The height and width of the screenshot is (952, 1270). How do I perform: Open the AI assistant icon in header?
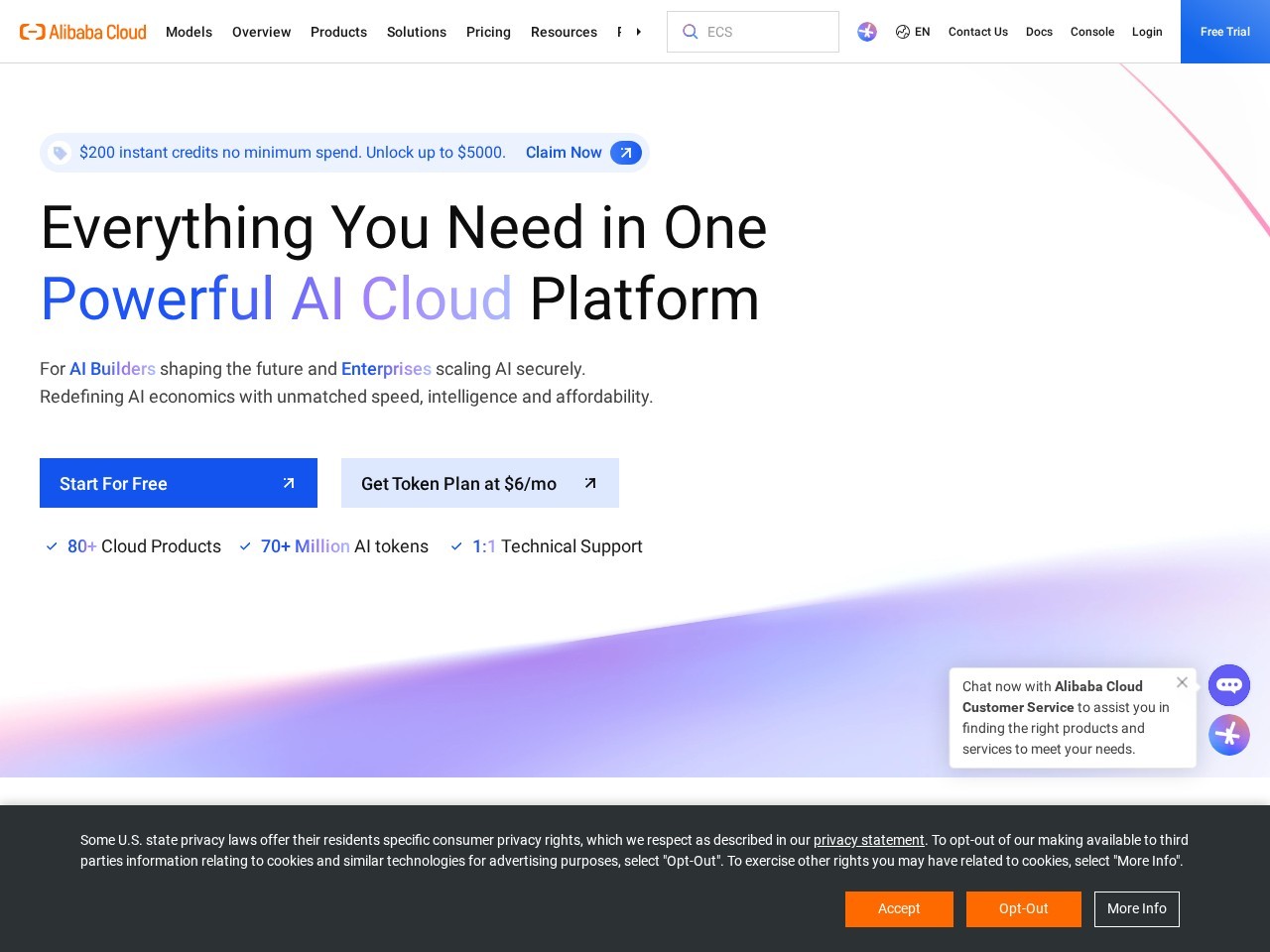click(867, 32)
